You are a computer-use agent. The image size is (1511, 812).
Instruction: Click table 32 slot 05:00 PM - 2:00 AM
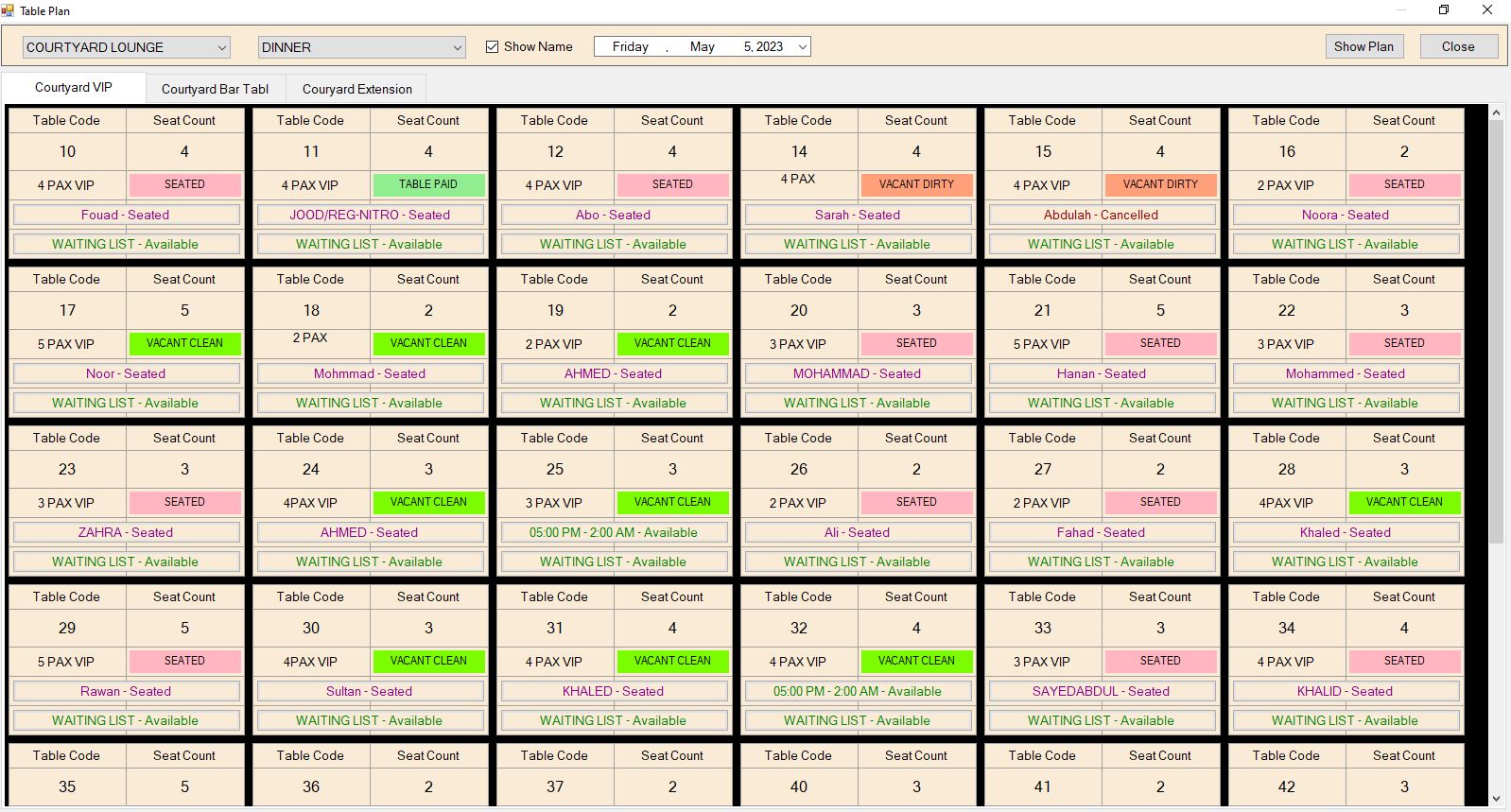point(857,691)
